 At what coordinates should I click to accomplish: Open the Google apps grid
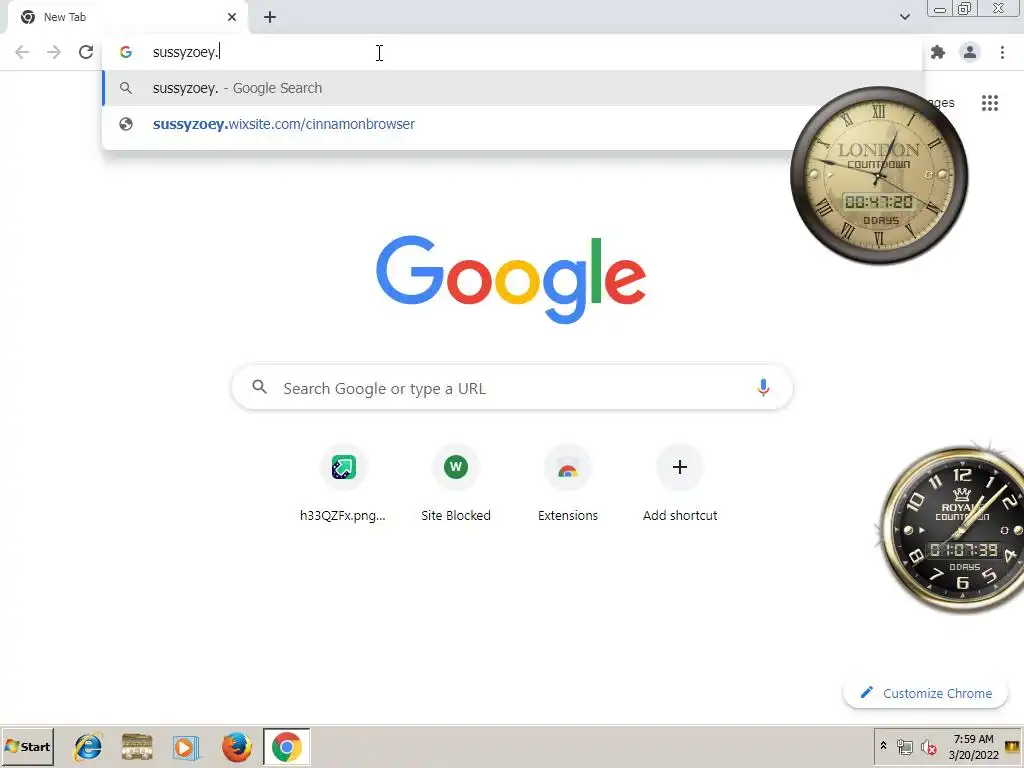(989, 103)
